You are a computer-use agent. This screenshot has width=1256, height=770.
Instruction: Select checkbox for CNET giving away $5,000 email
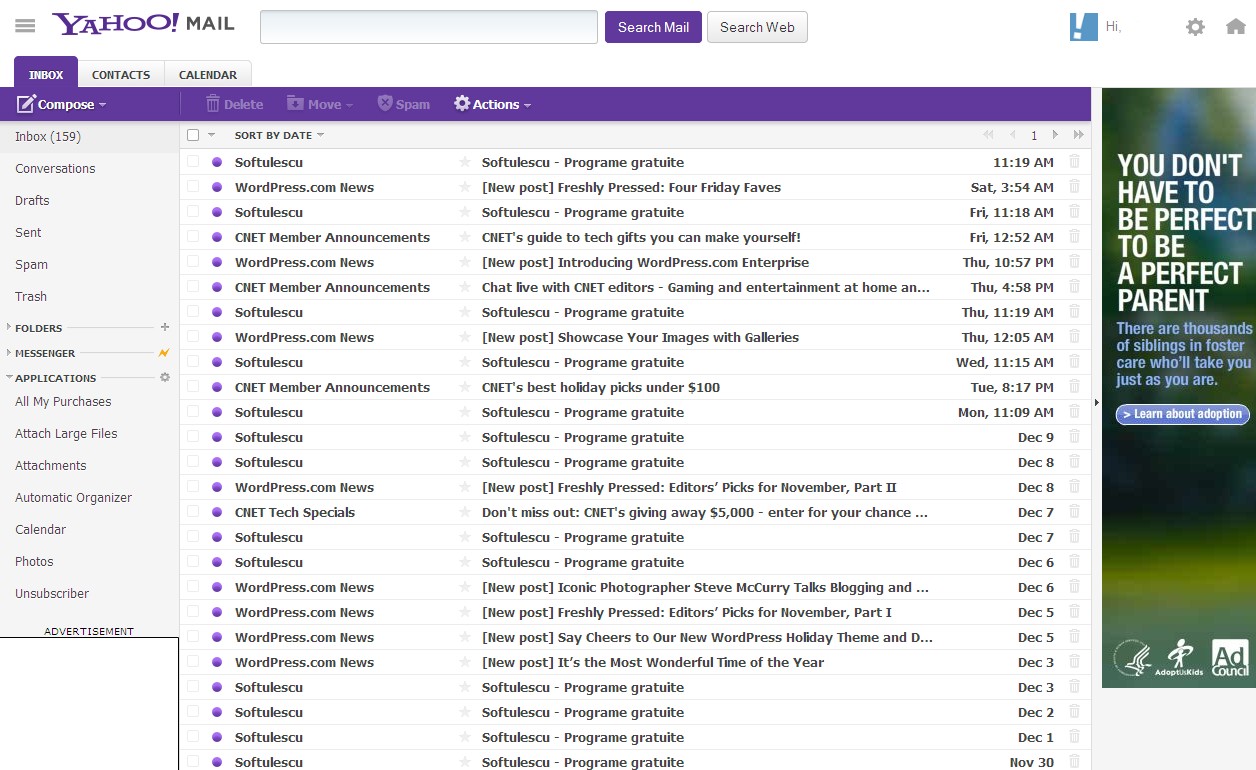point(193,511)
